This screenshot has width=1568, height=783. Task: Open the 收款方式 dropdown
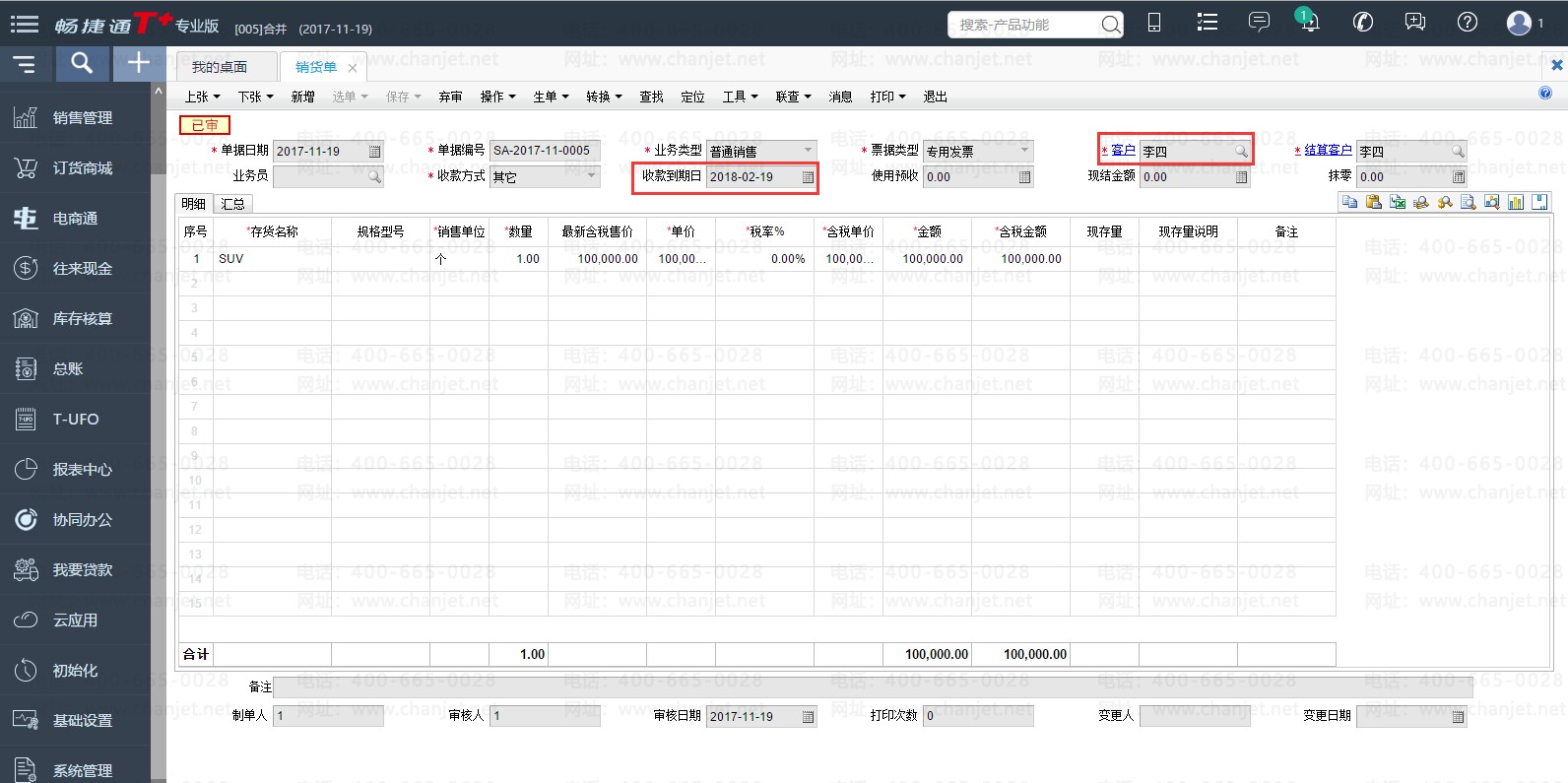(x=591, y=176)
